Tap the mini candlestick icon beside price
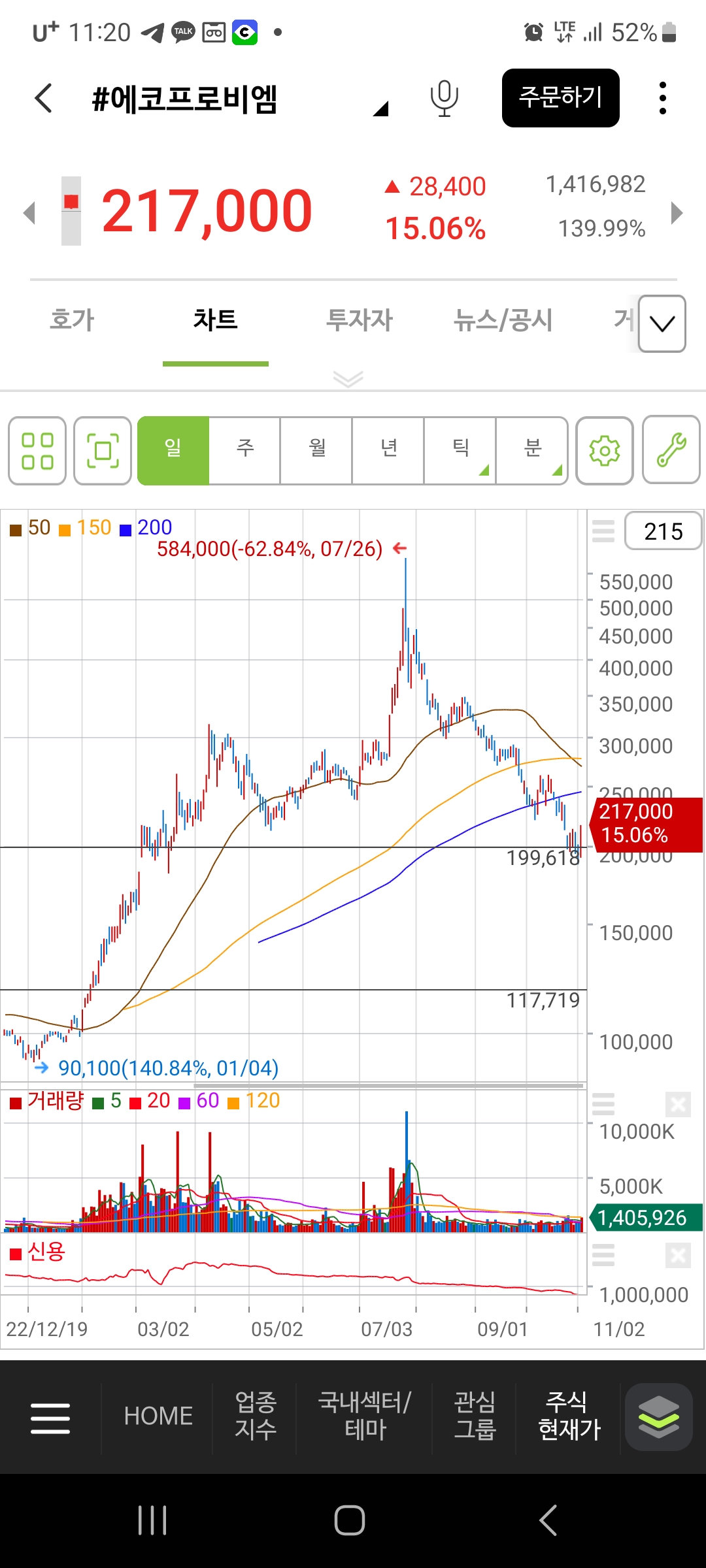The height and width of the screenshot is (1568, 706). point(71,211)
